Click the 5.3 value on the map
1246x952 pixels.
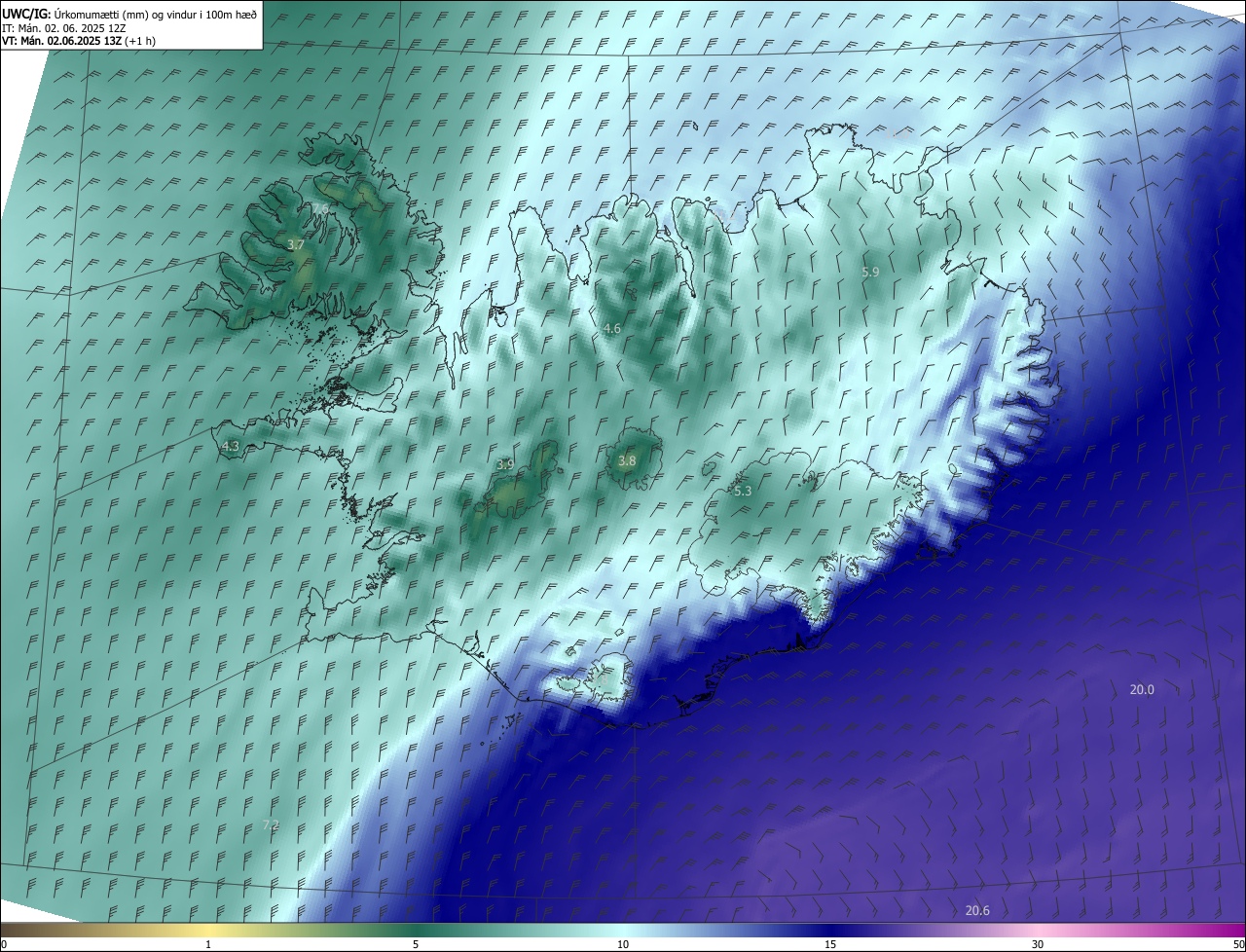[x=743, y=492]
